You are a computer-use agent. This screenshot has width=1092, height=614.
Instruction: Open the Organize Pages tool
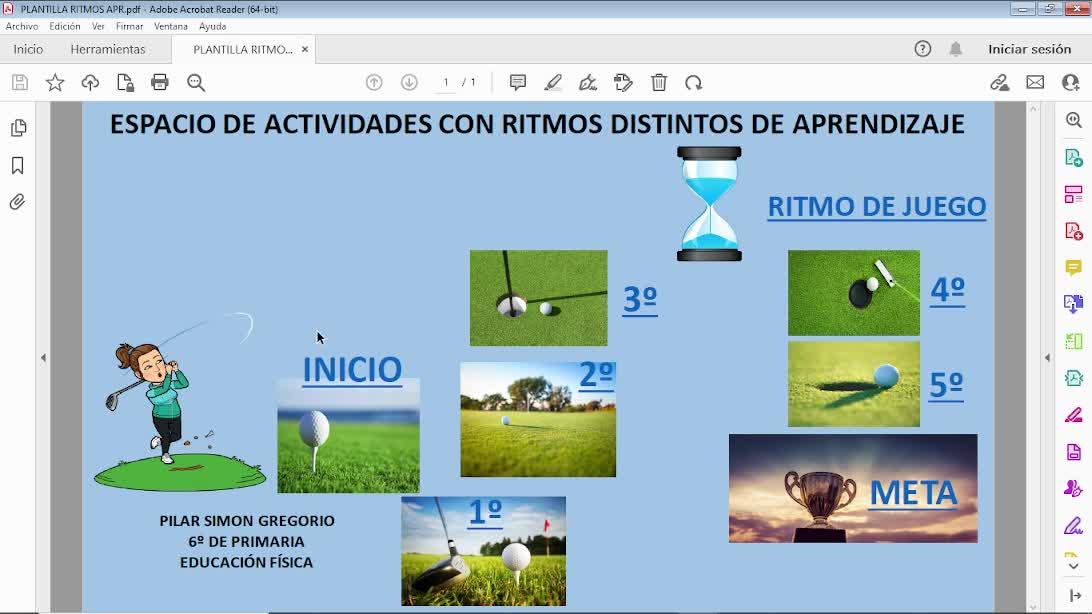(x=1074, y=194)
